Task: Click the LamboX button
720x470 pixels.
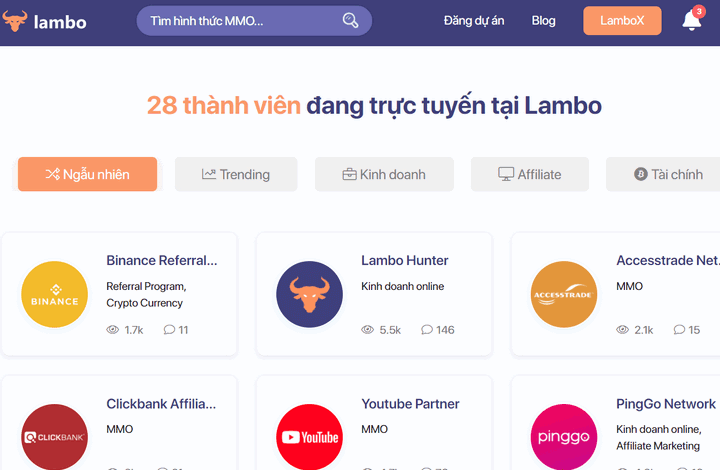Action: [x=622, y=21]
